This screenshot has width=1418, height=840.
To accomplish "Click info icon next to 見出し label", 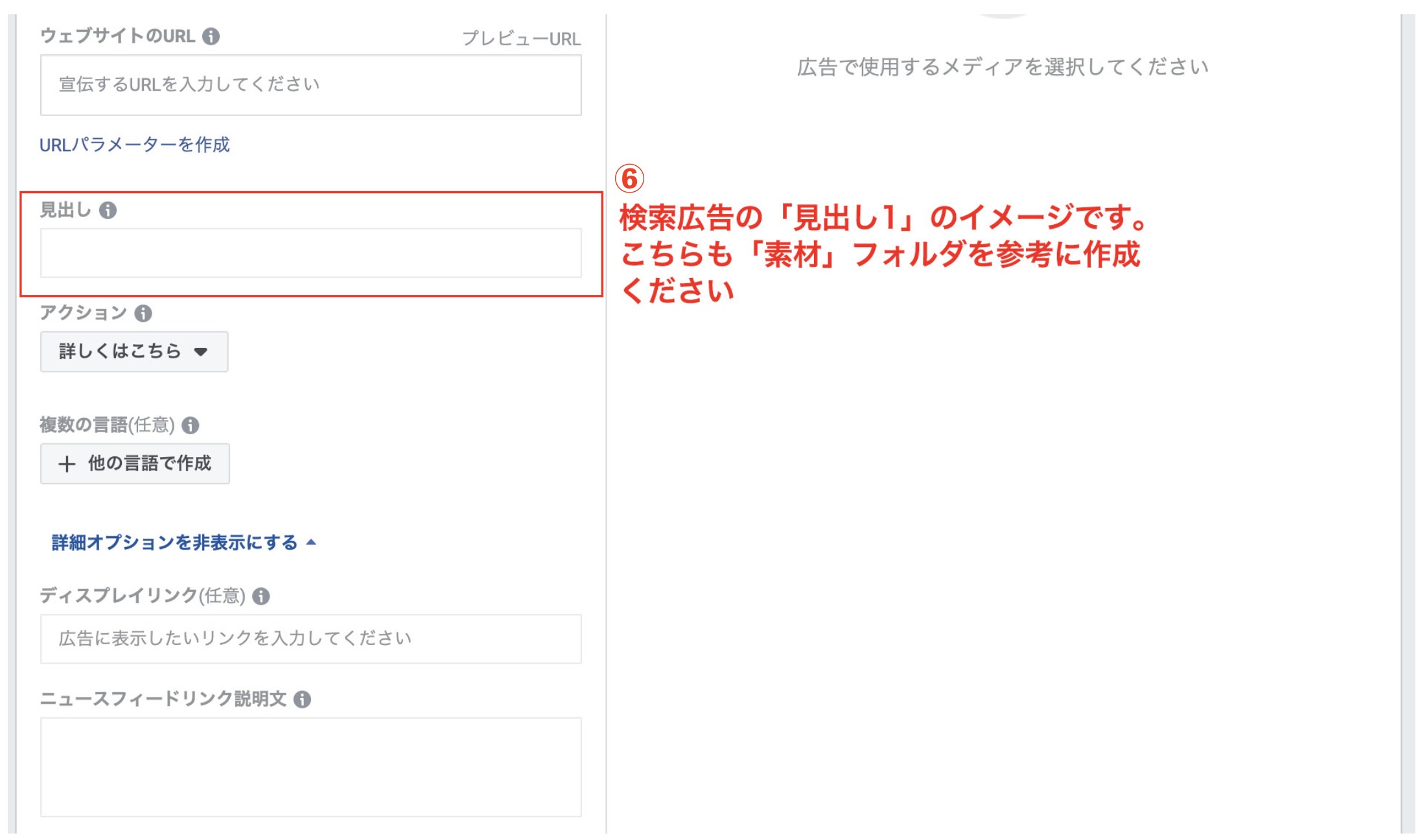I will (108, 211).
